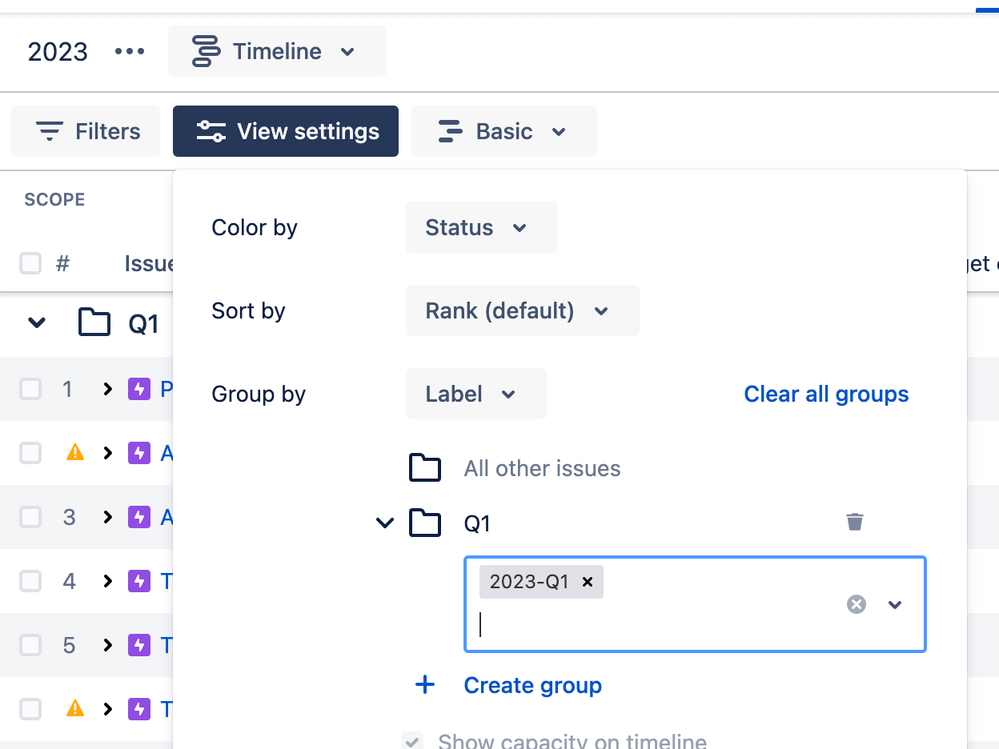
Task: Select the checkbox on issue row 3
Action: [29, 517]
